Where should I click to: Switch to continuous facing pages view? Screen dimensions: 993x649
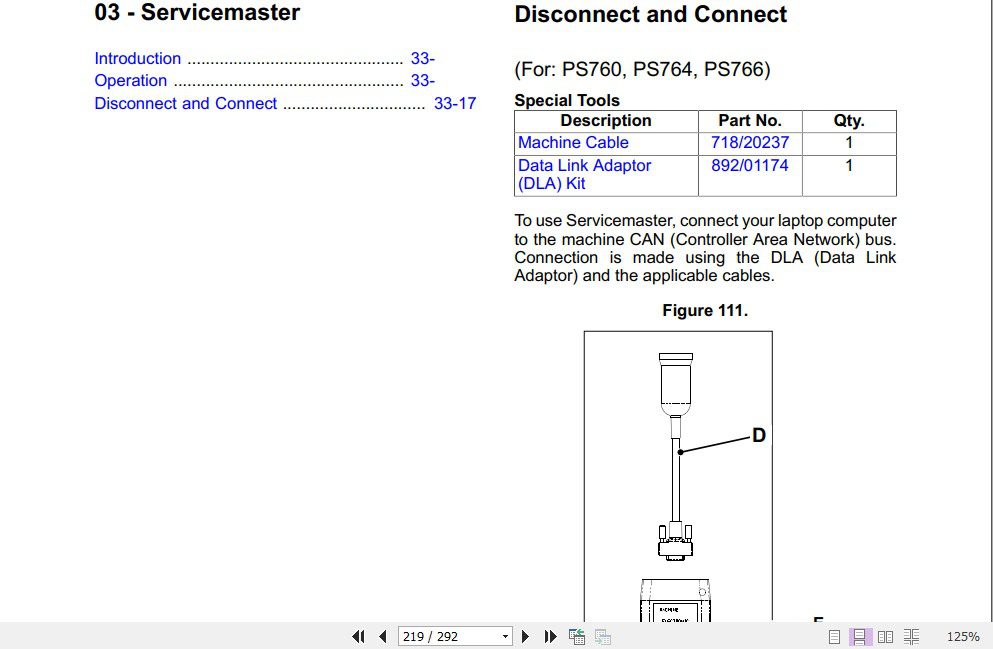pyautogui.click(x=911, y=636)
